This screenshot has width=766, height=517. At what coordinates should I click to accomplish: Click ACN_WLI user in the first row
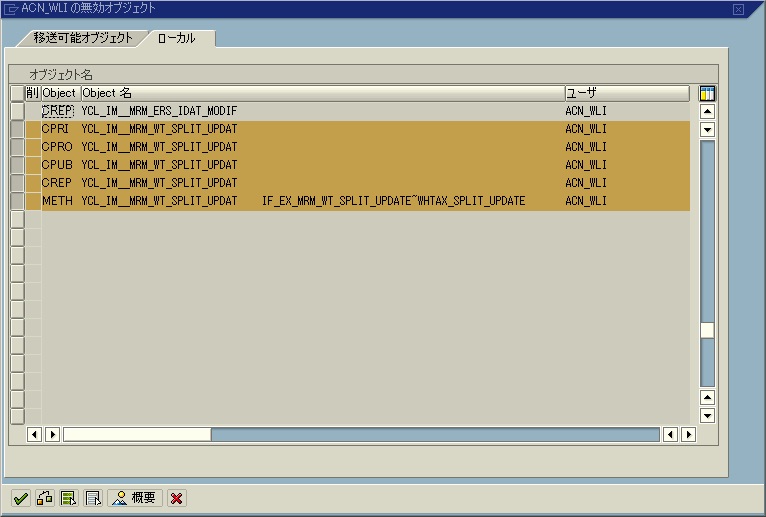pos(586,111)
